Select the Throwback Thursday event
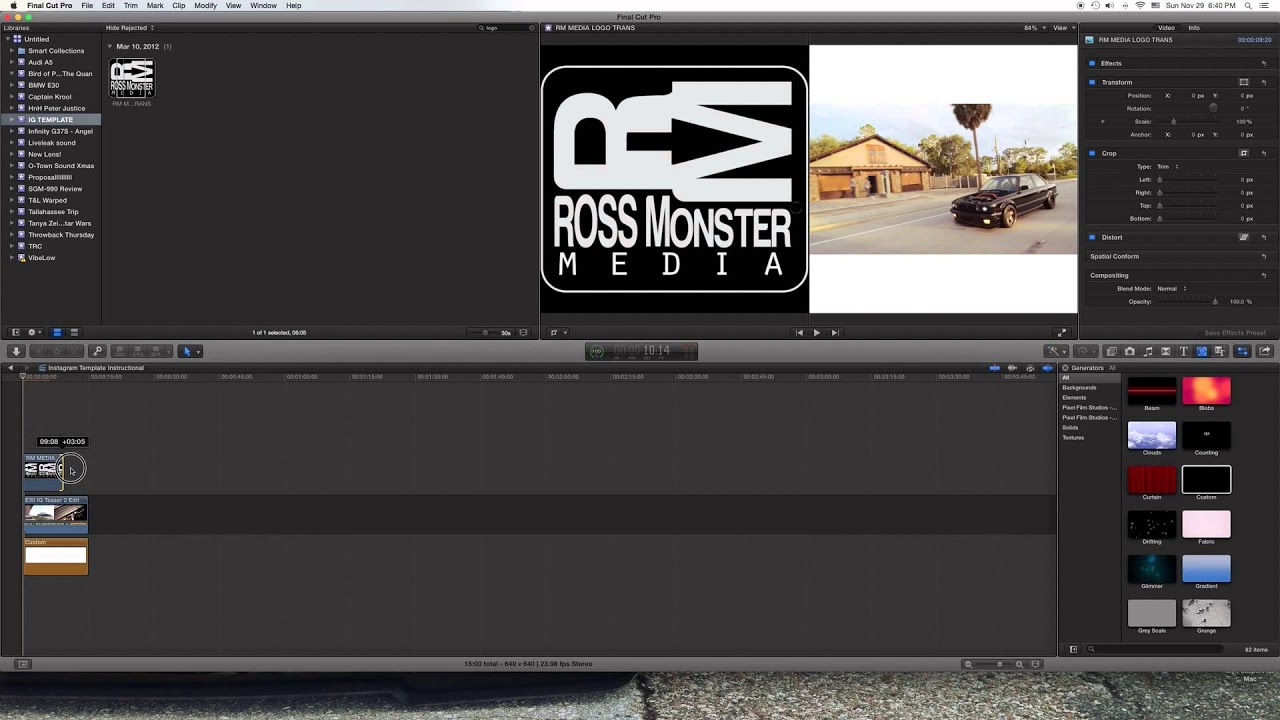This screenshot has width=1280, height=720. pyautogui.click(x=61, y=235)
